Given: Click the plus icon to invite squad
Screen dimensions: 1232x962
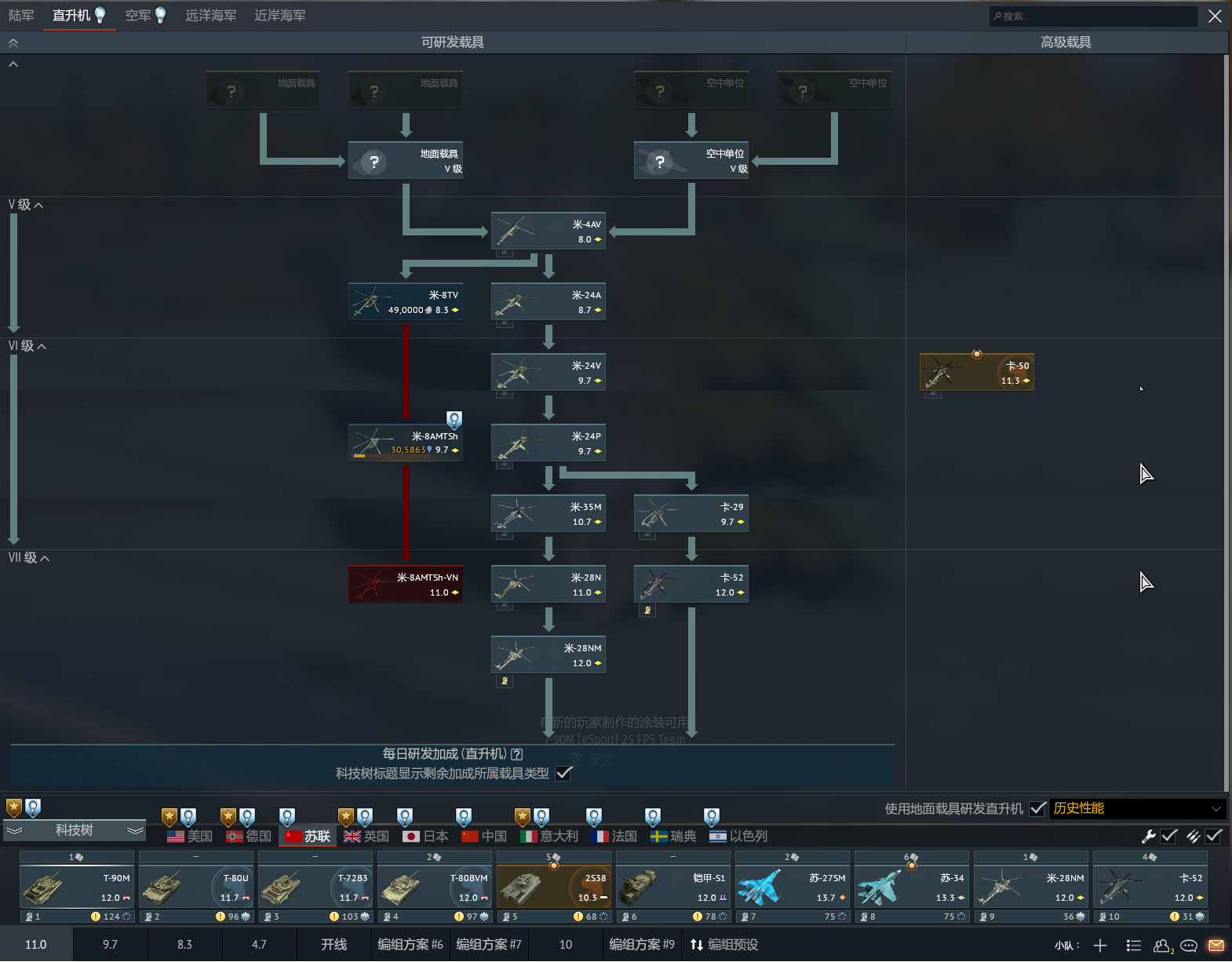Looking at the screenshot, I should click(x=1100, y=946).
